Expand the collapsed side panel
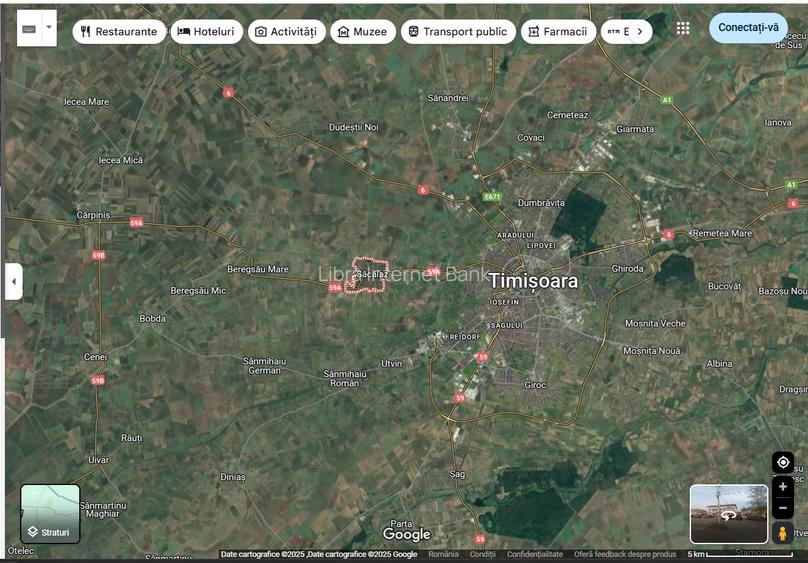The width and height of the screenshot is (808, 563). click(x=14, y=282)
